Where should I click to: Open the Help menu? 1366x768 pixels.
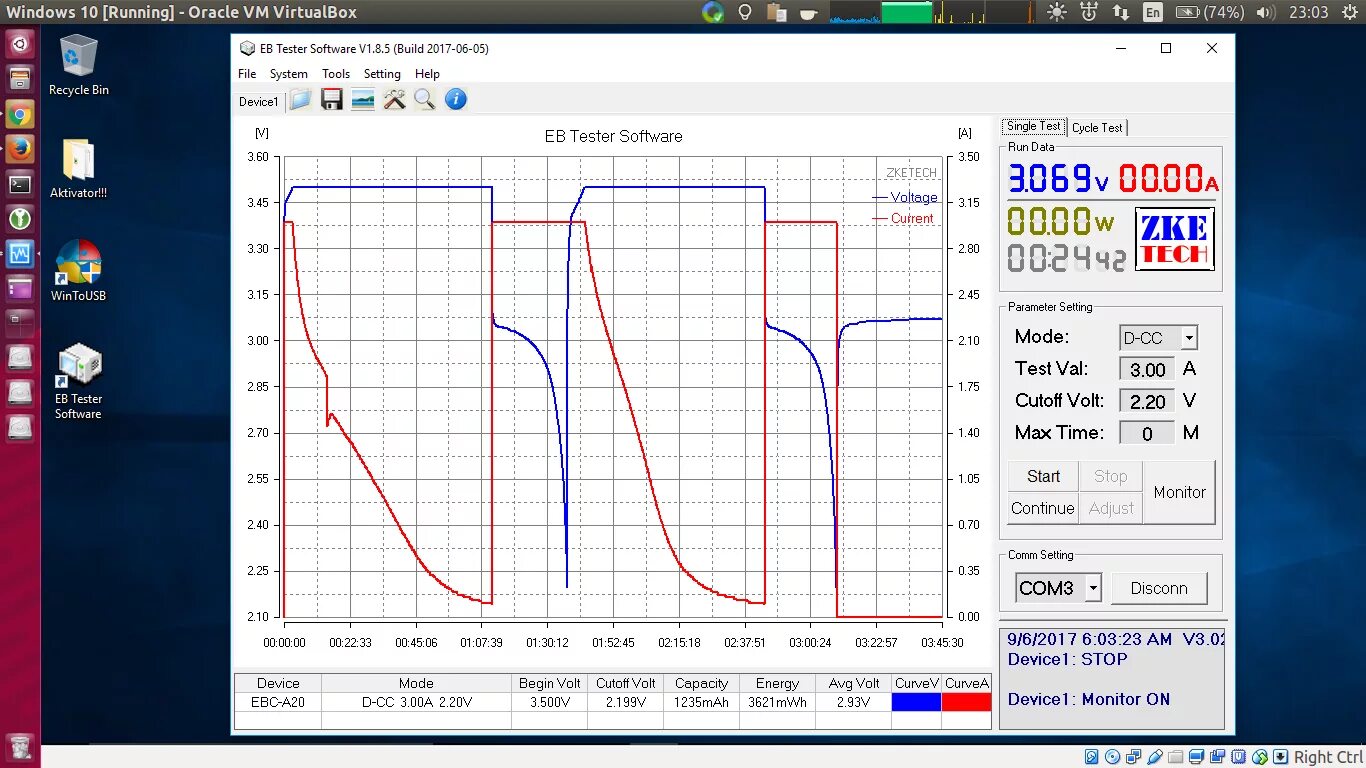pyautogui.click(x=427, y=74)
